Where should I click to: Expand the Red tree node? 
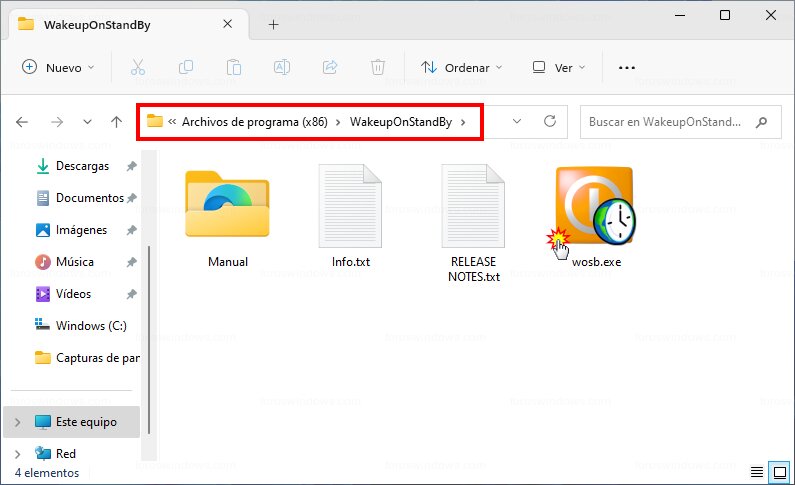[x=17, y=454]
